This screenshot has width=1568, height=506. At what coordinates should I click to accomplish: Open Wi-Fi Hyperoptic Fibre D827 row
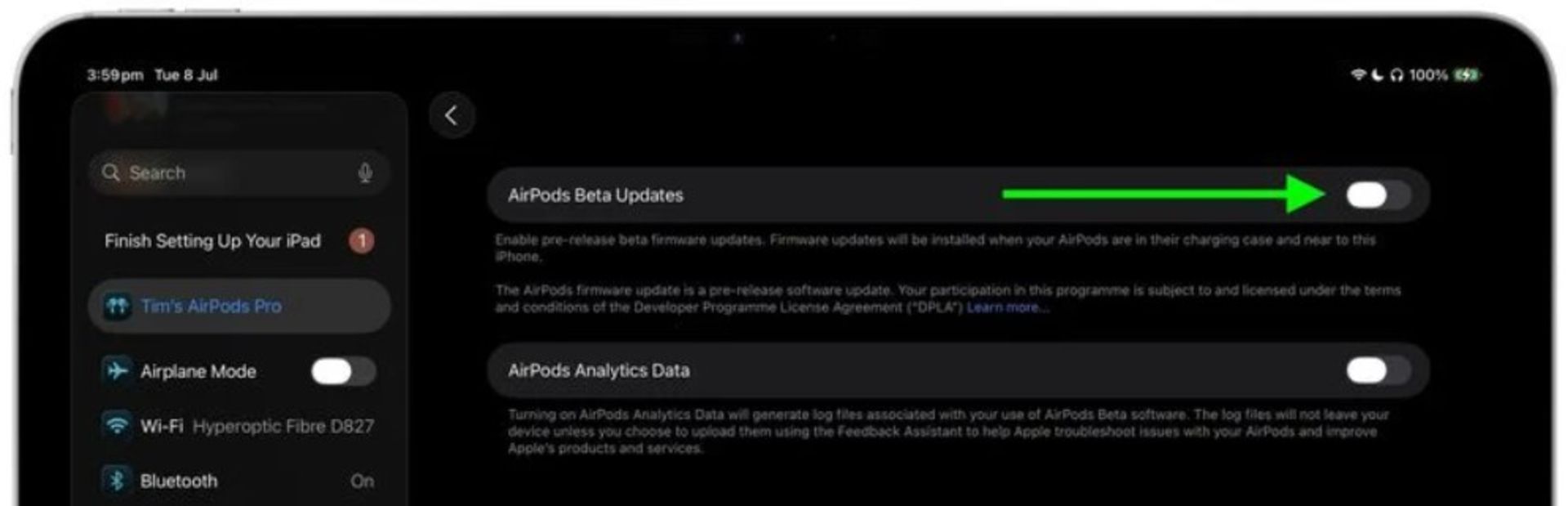point(239,426)
